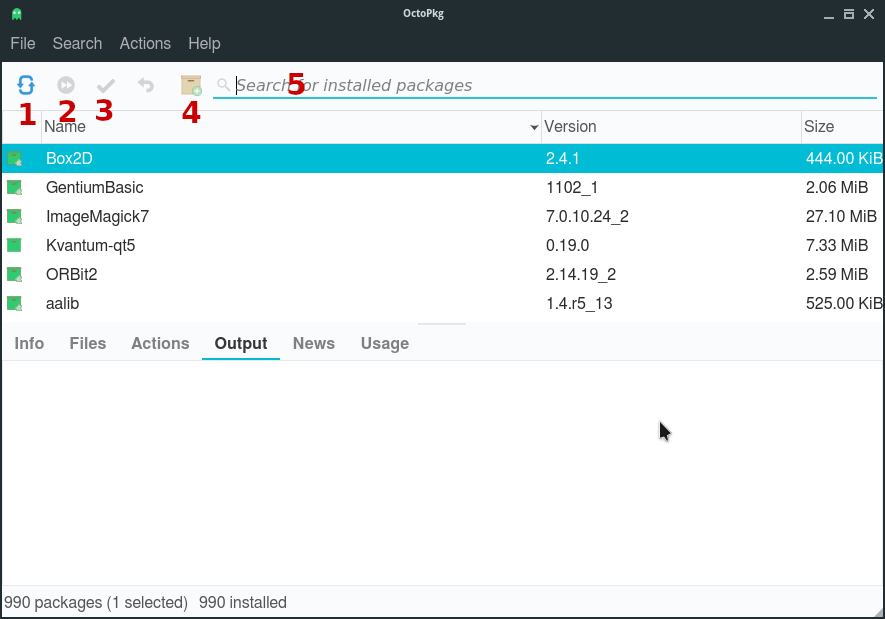Select the ORBit2 package name
The height and width of the screenshot is (619, 885).
click(x=72, y=274)
